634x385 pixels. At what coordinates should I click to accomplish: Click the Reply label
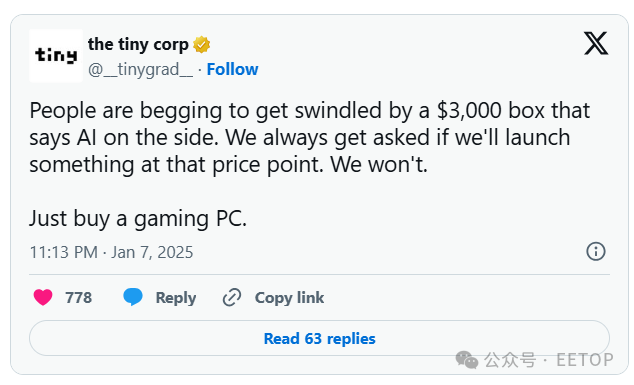click(176, 298)
